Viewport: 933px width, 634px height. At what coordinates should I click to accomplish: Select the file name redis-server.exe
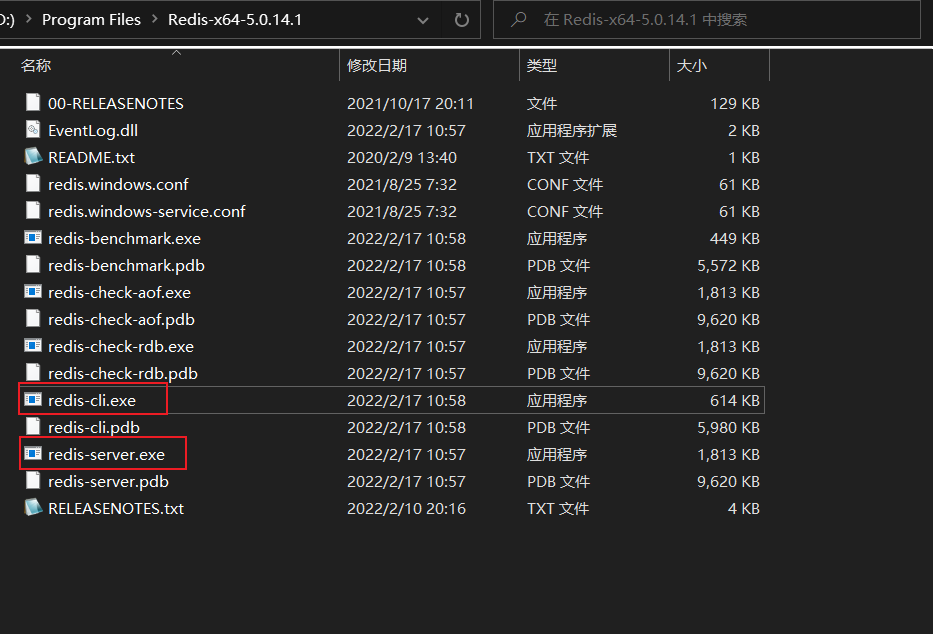click(107, 454)
